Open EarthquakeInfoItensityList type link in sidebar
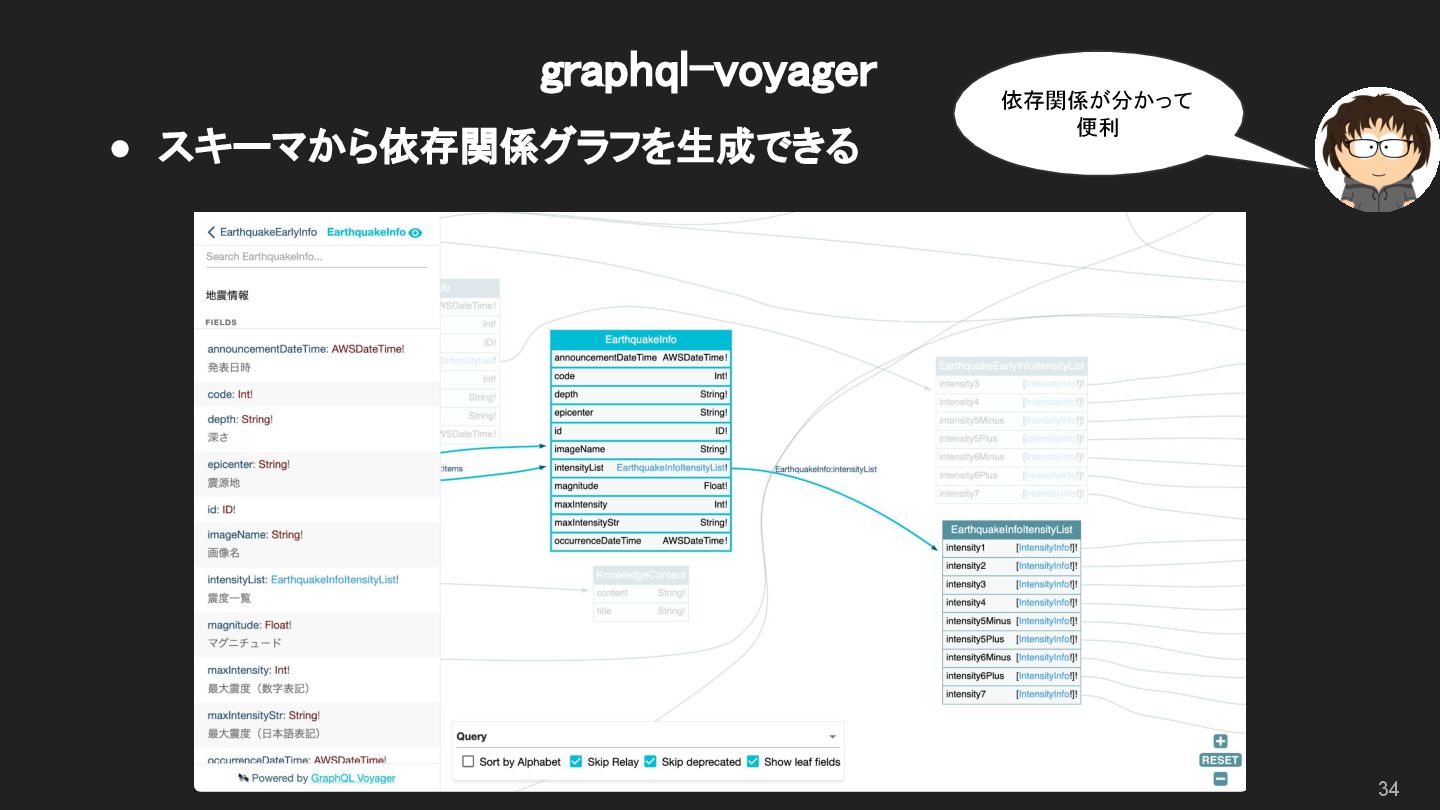This screenshot has height=810, width=1440. pos(335,579)
